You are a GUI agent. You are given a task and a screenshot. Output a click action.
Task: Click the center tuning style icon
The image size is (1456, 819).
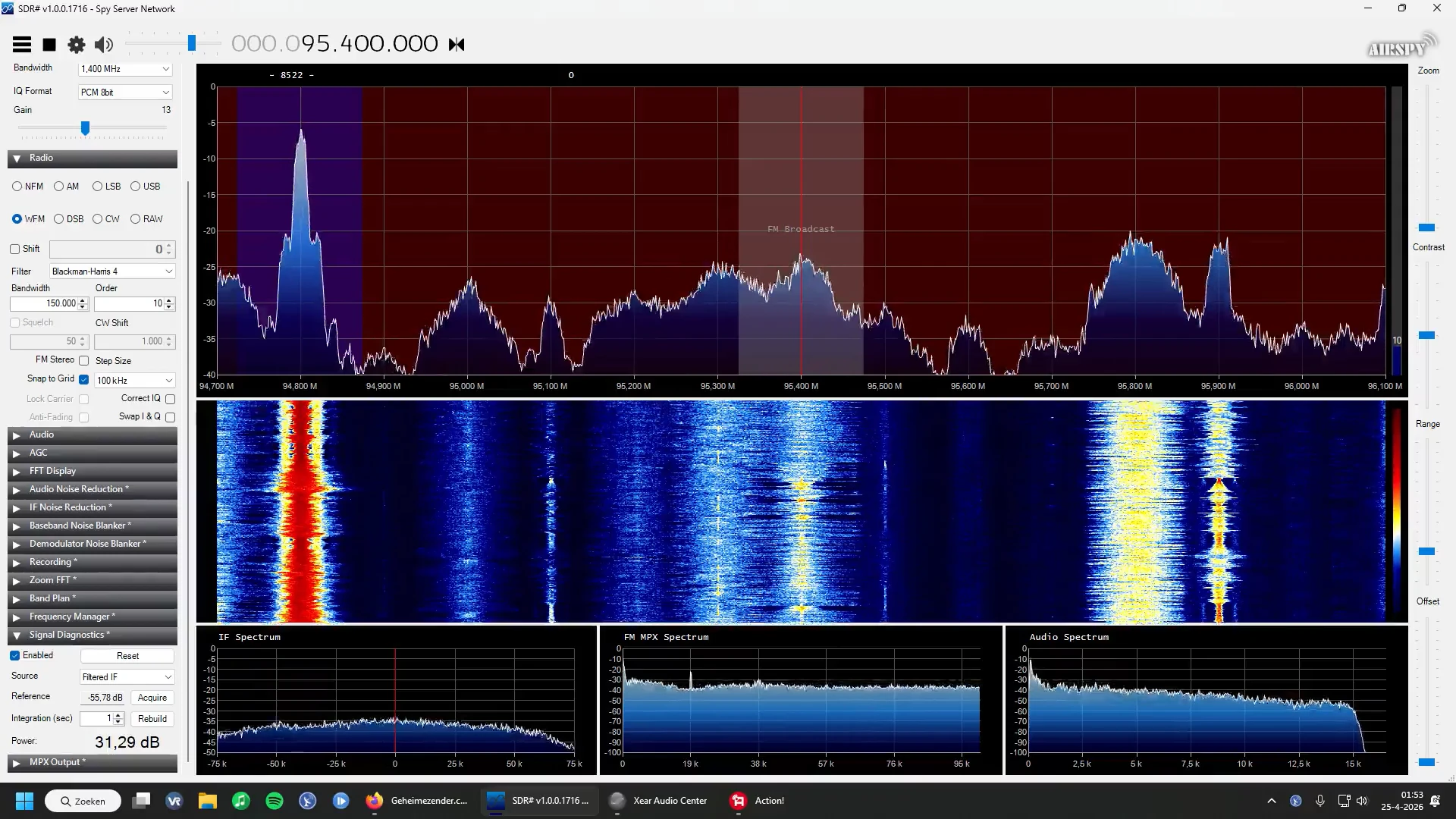[457, 45]
